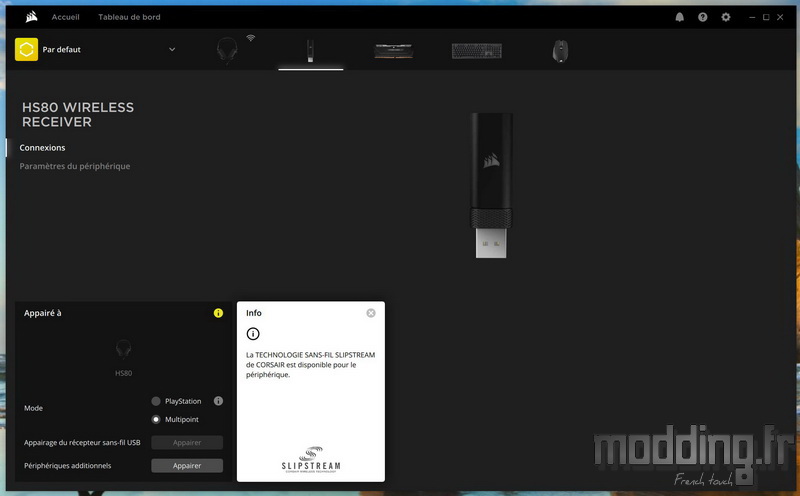Screen dimensions: 800x496
Task: Click the Mode label
Action: (33, 408)
